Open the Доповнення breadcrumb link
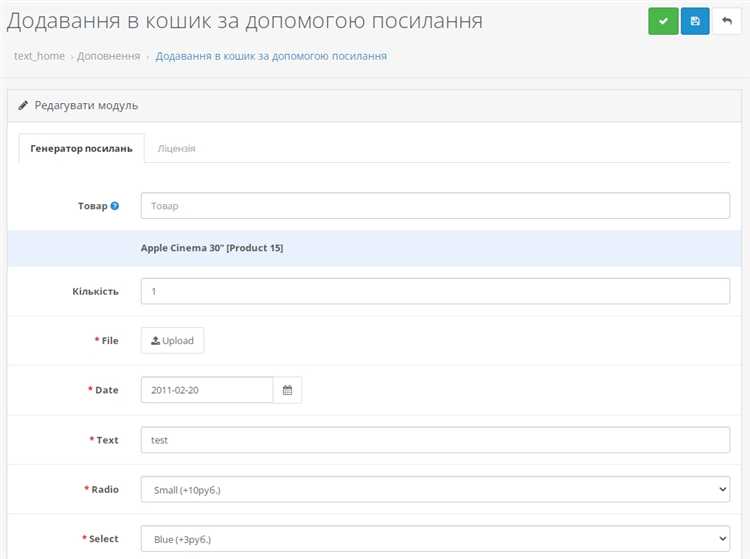The height and width of the screenshot is (559, 750). 108,56
